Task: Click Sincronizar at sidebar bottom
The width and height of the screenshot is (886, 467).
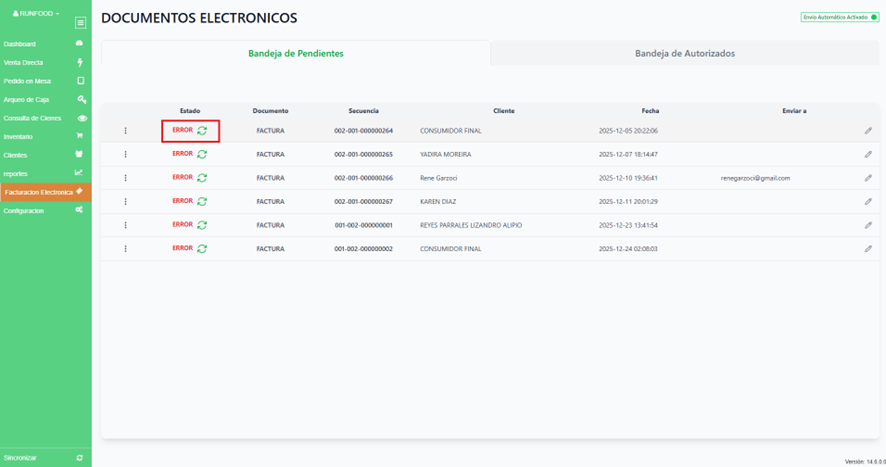Action: pyautogui.click(x=44, y=457)
